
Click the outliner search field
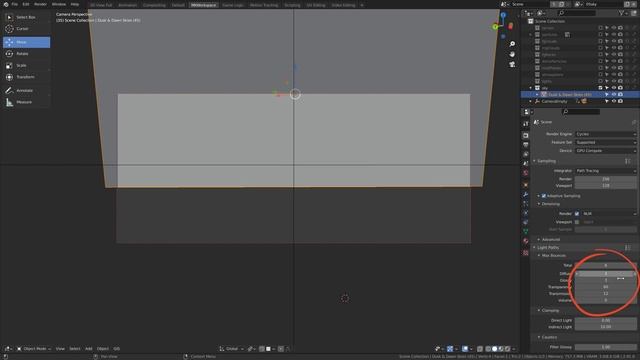point(576,13)
